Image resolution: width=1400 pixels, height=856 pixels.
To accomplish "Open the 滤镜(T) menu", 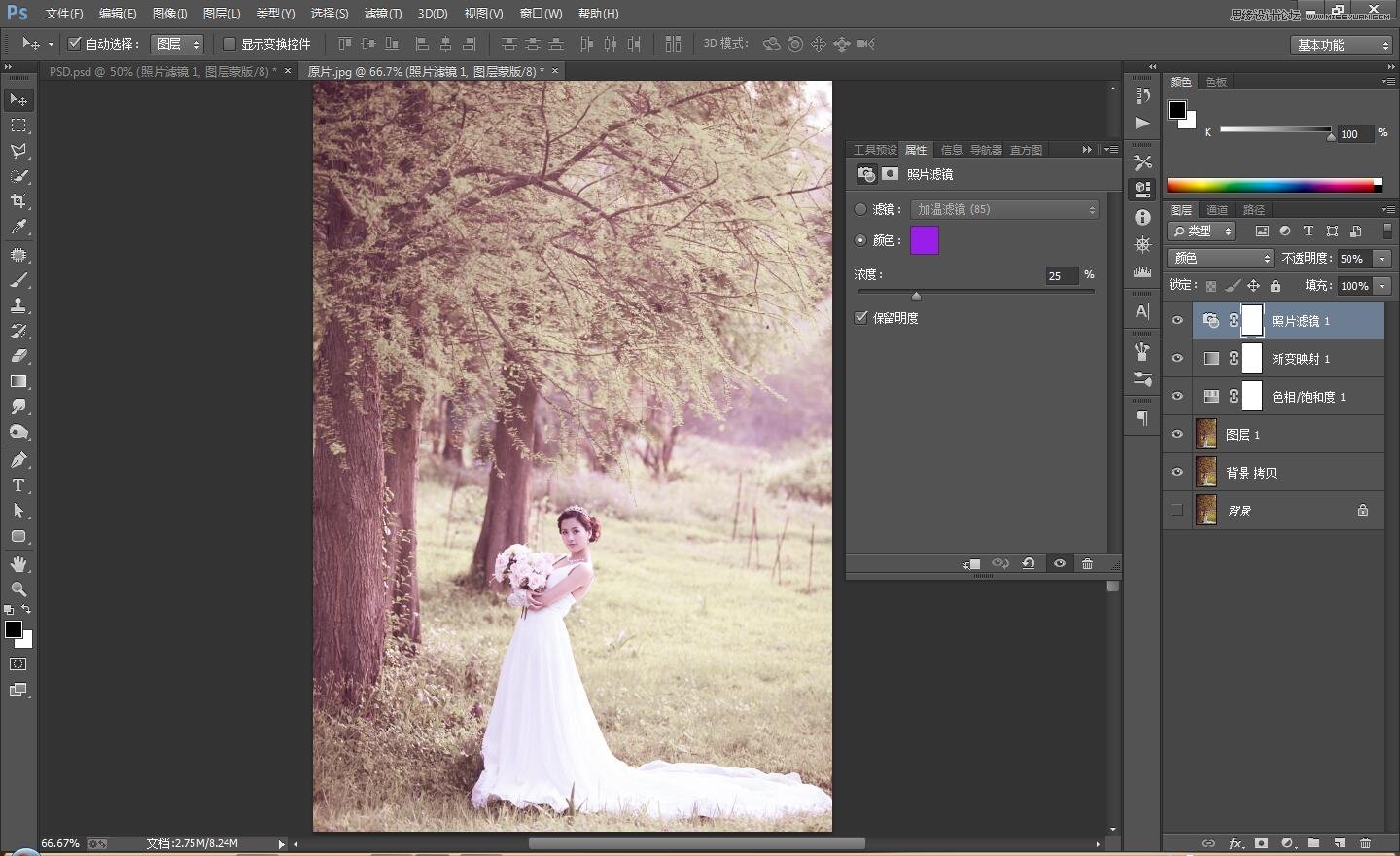I will tap(382, 14).
